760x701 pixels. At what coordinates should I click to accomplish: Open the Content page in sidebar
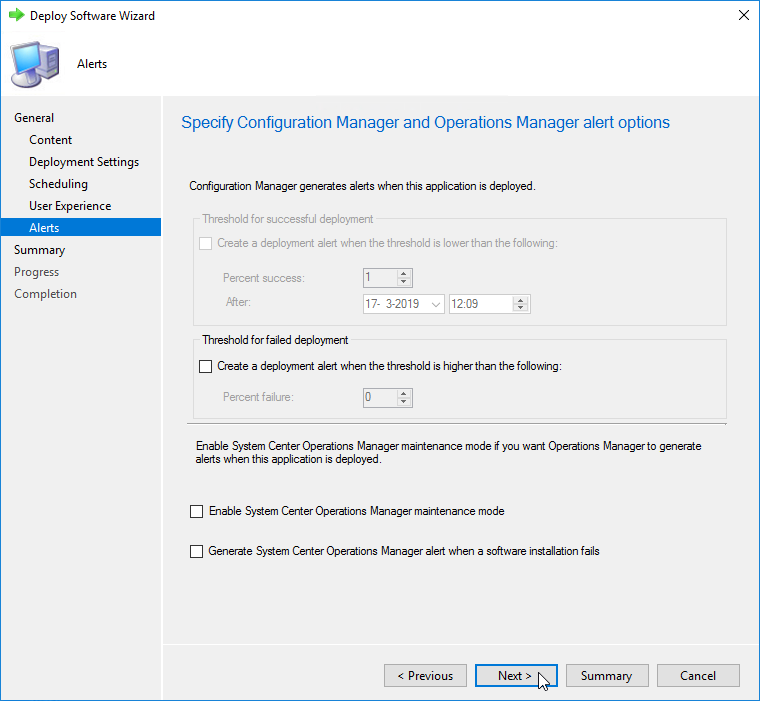pyautogui.click(x=51, y=140)
